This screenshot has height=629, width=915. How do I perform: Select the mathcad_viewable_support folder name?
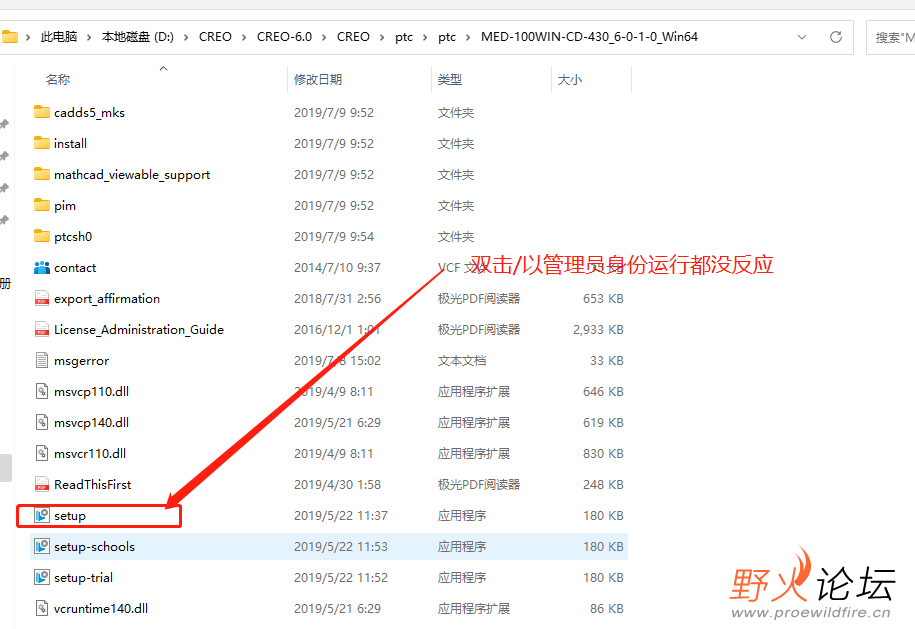pos(132,174)
